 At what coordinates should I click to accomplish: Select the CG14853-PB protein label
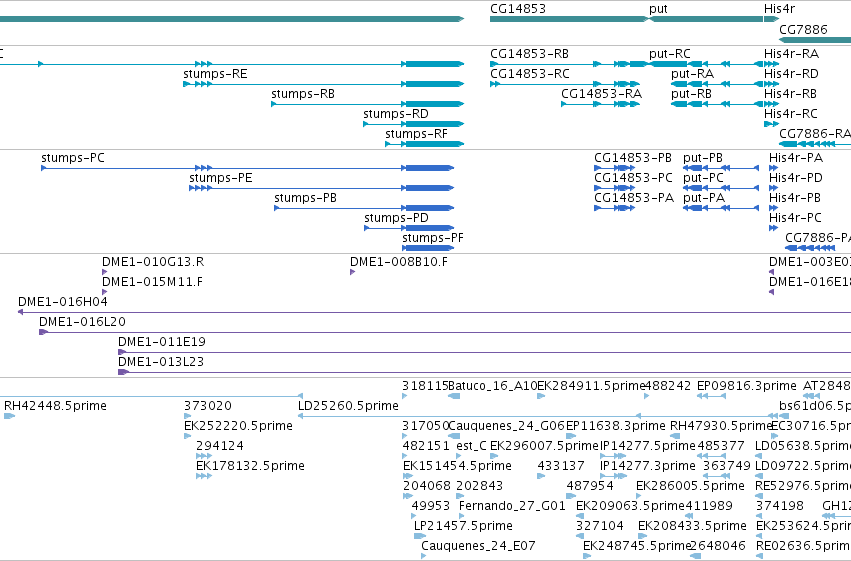[x=633, y=158]
